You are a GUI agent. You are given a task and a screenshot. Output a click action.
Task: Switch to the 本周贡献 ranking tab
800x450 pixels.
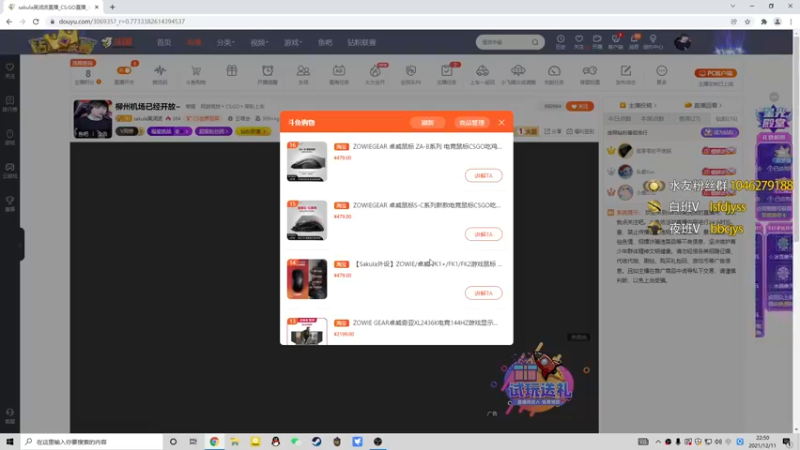[x=652, y=118]
